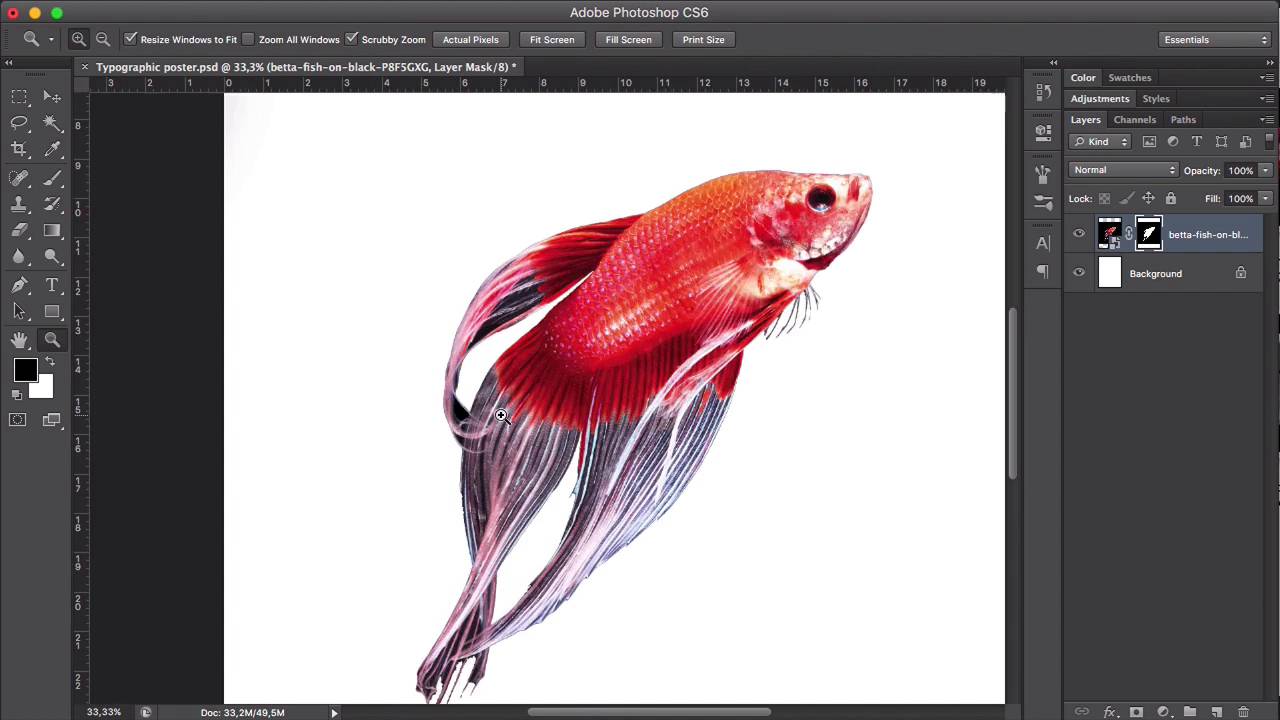Hide the Background layer via eye icon
The height and width of the screenshot is (720, 1280).
click(x=1078, y=273)
